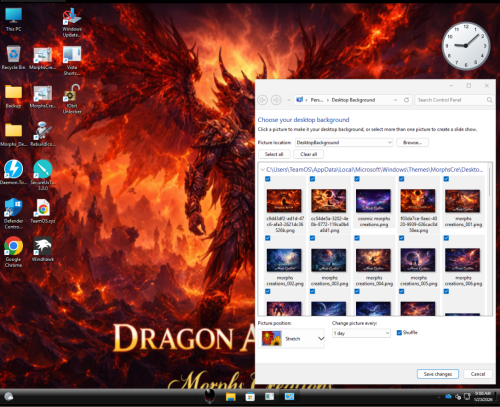Image resolution: width=500 pixels, height=407 pixels.
Task: Uncheck the cc54de5a... png wallpaper checkbox
Action: point(312,179)
